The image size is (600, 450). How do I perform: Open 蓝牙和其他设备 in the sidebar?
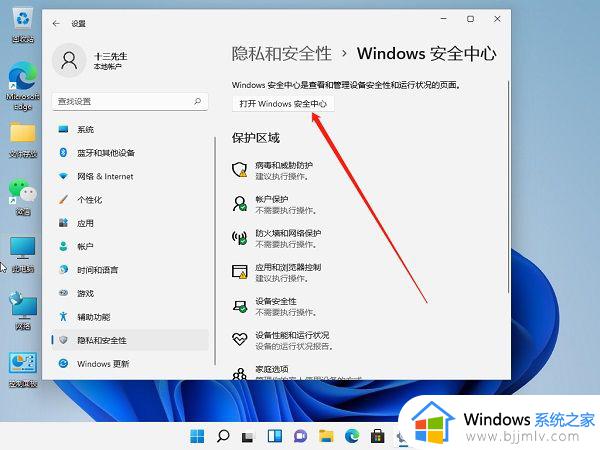click(x=106, y=153)
